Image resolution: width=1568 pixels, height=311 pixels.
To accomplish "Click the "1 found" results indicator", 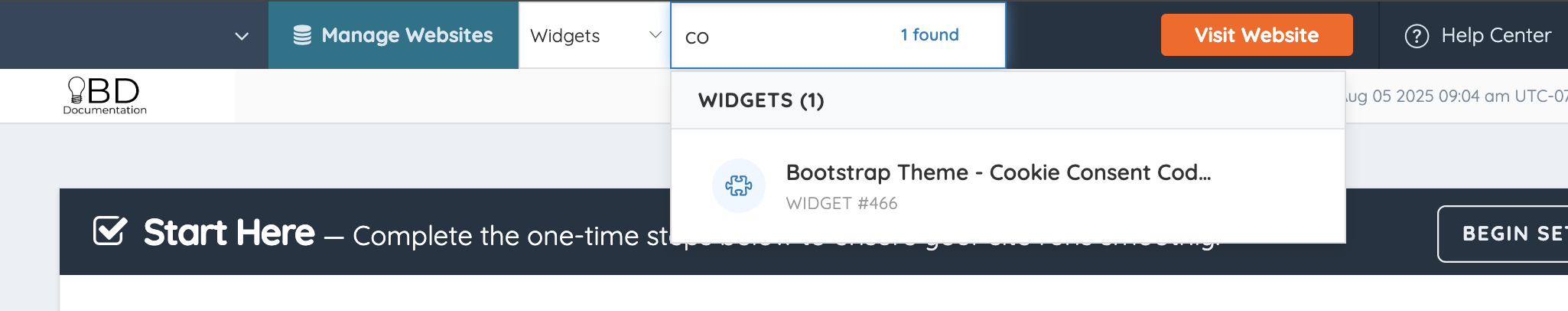I will 929,34.
